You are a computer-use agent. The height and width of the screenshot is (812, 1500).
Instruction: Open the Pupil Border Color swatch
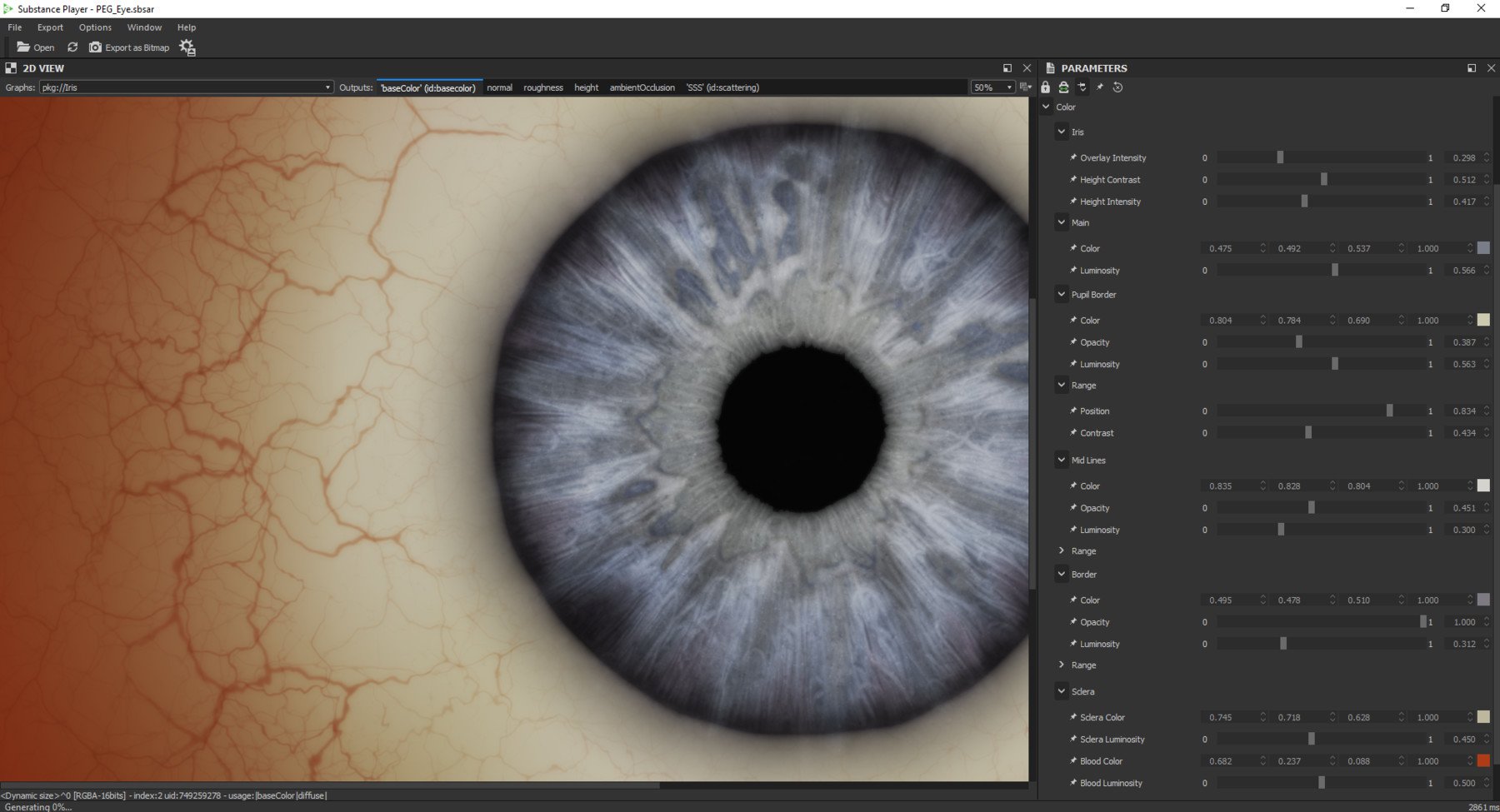(1483, 320)
